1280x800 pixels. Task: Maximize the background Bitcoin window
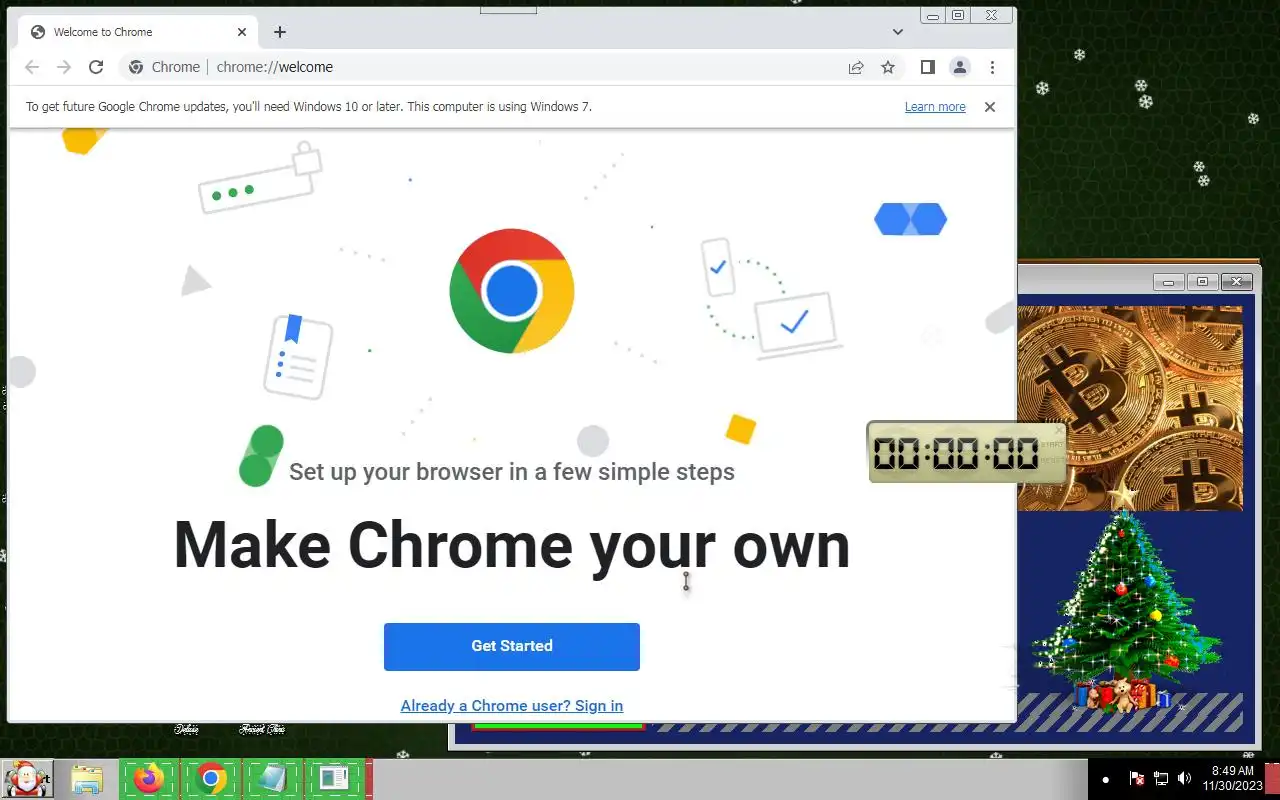pyautogui.click(x=1202, y=282)
